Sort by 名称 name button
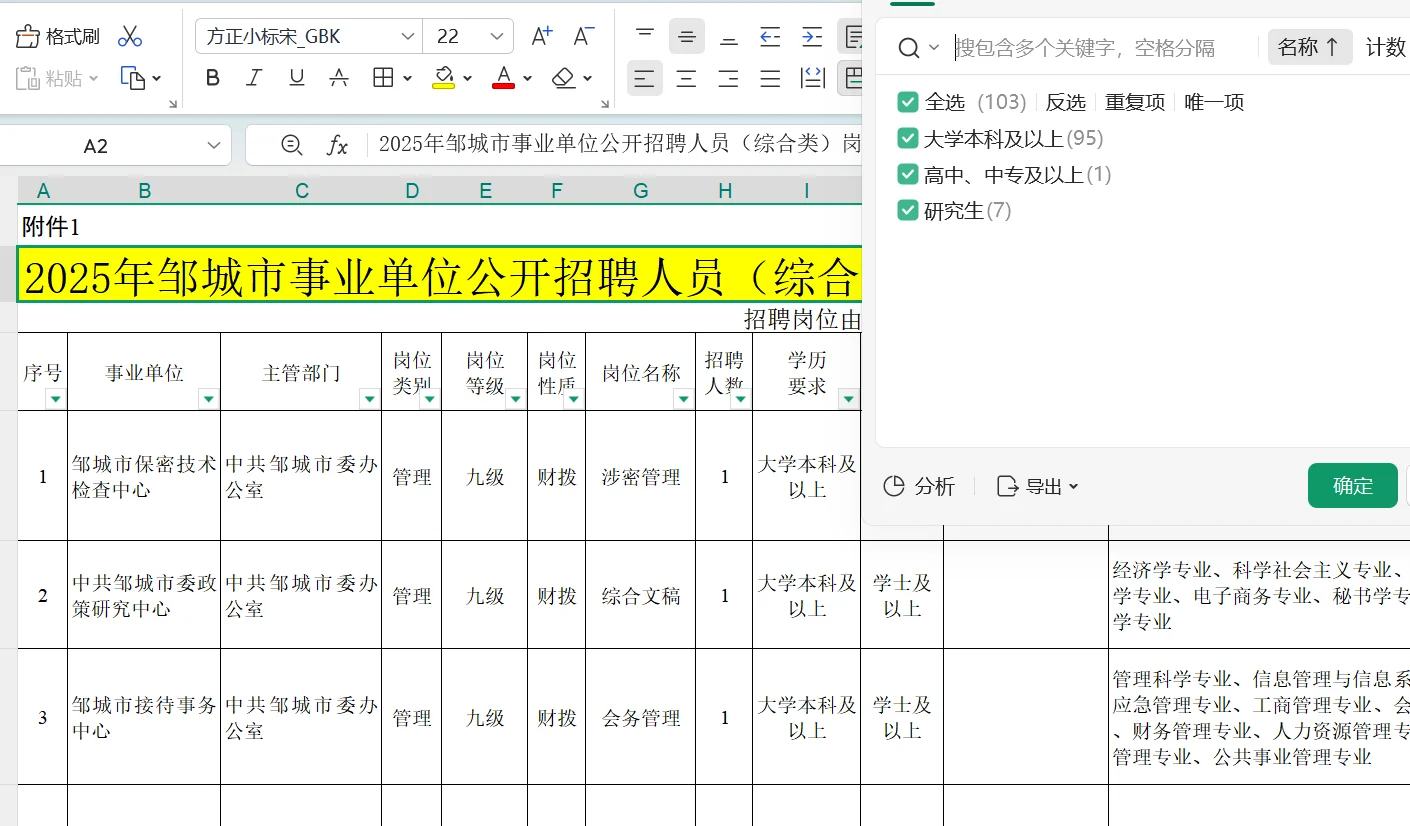The image size is (1410, 826). pyautogui.click(x=1310, y=47)
